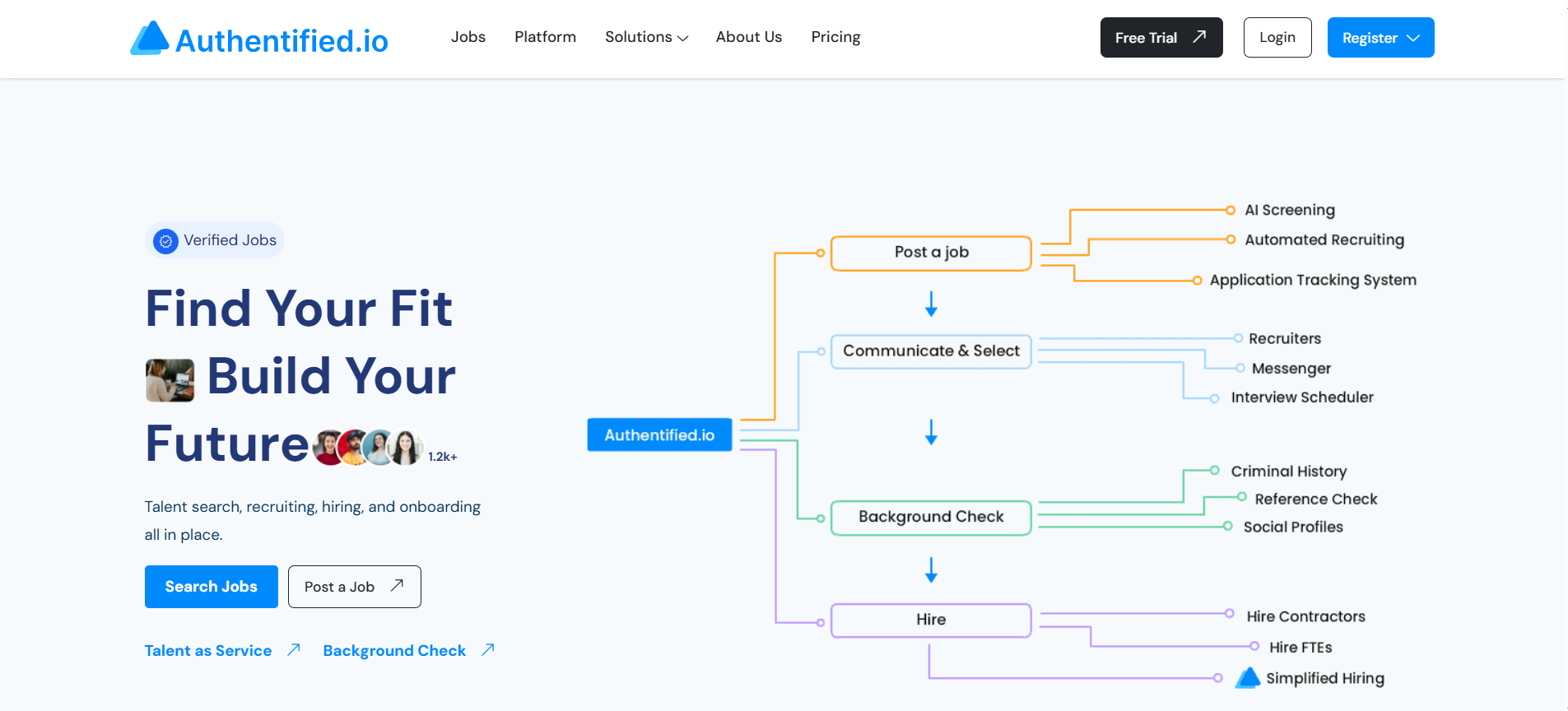This screenshot has width=1568, height=711.
Task: Click the arrow icon next to Talent as Service
Action: (293, 650)
